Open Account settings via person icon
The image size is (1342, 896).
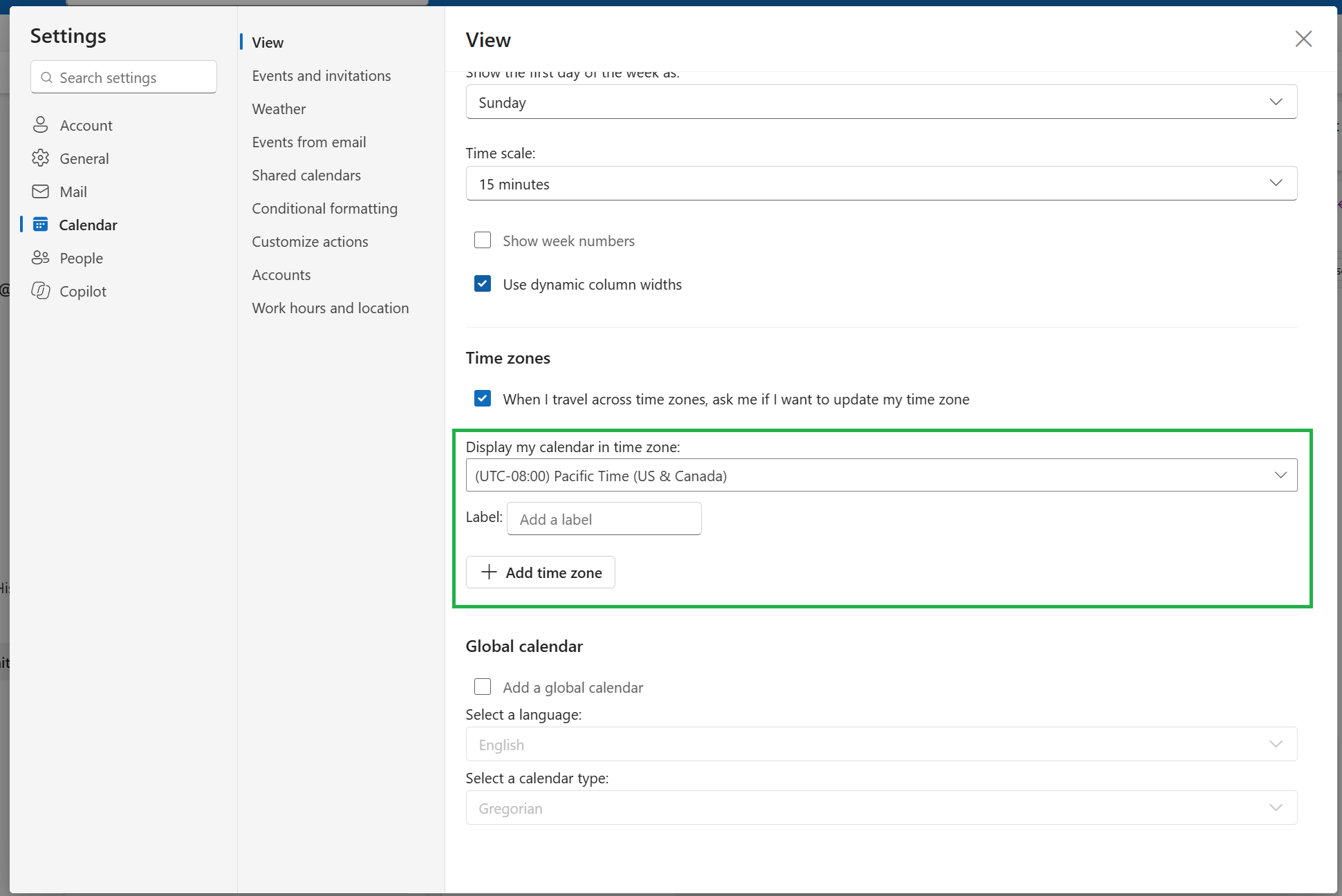41,125
